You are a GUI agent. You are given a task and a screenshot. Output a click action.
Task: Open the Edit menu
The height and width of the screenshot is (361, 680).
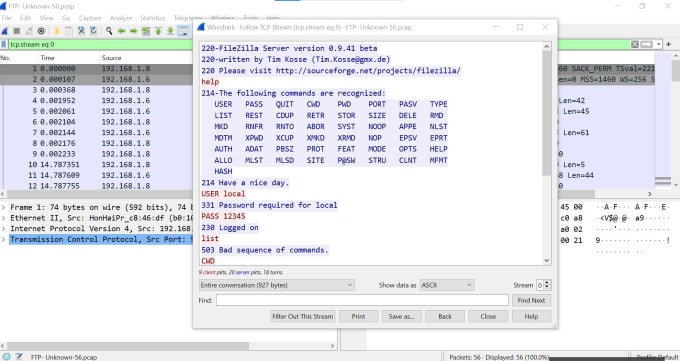click(x=25, y=18)
